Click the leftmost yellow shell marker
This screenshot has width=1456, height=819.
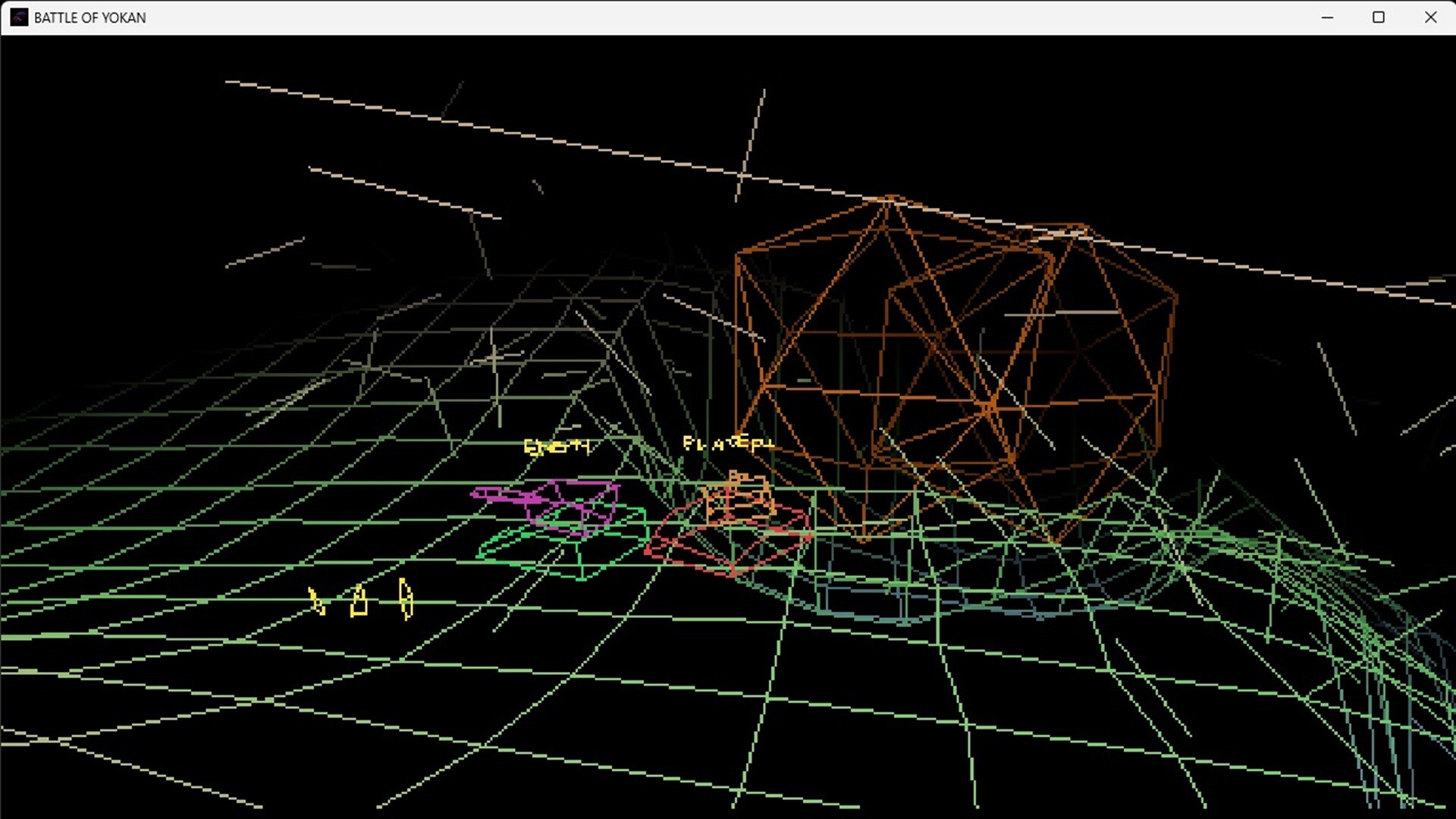click(316, 601)
